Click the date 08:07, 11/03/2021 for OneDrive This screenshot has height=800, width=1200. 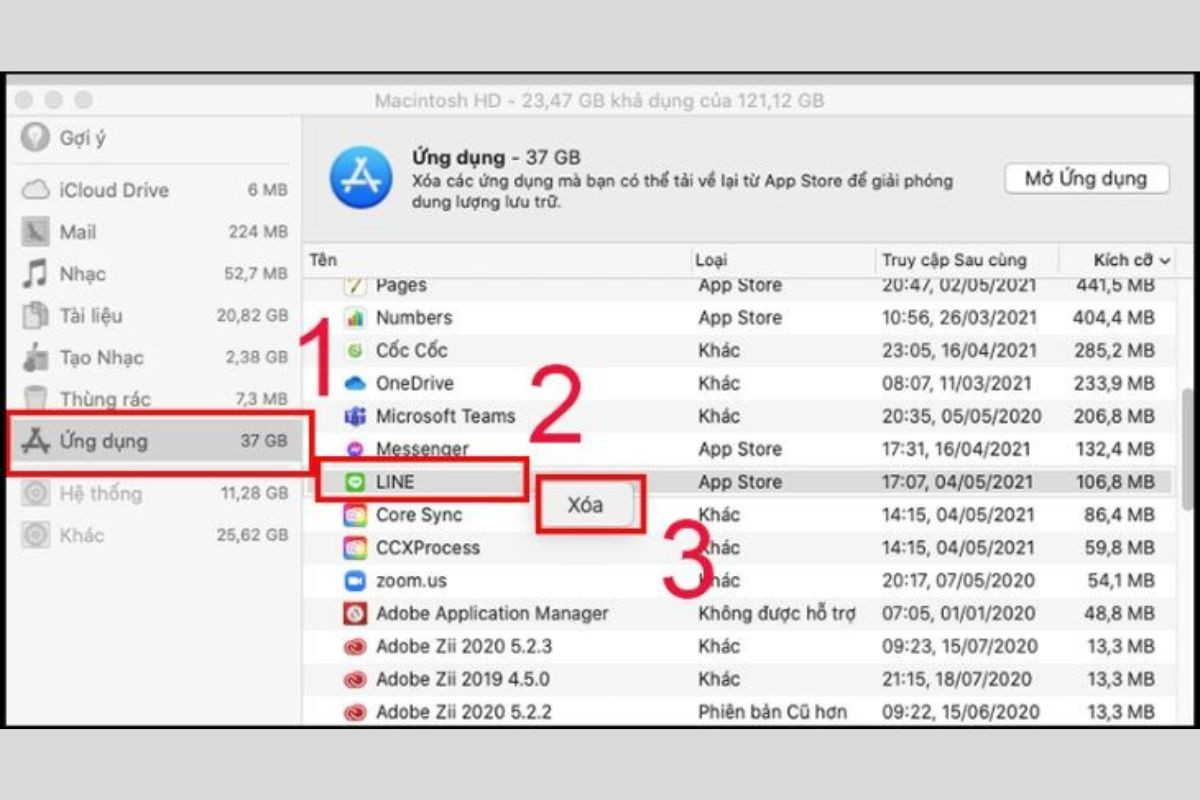959,383
